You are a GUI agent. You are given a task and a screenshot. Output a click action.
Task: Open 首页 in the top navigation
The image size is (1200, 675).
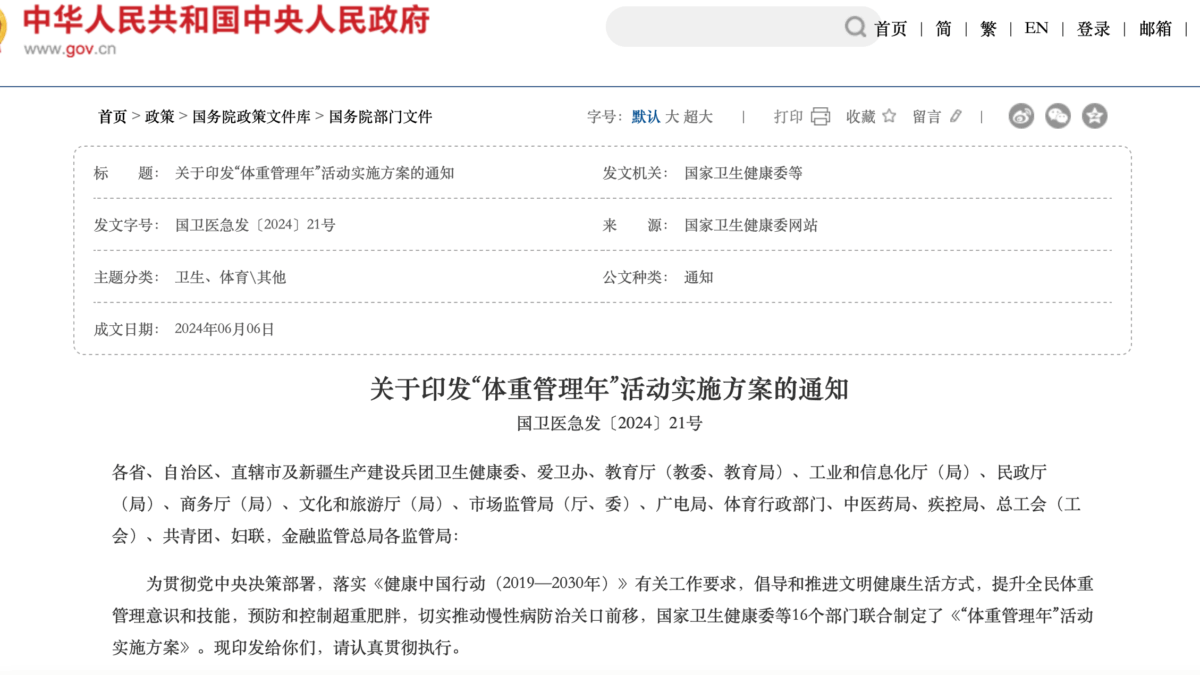tap(890, 29)
